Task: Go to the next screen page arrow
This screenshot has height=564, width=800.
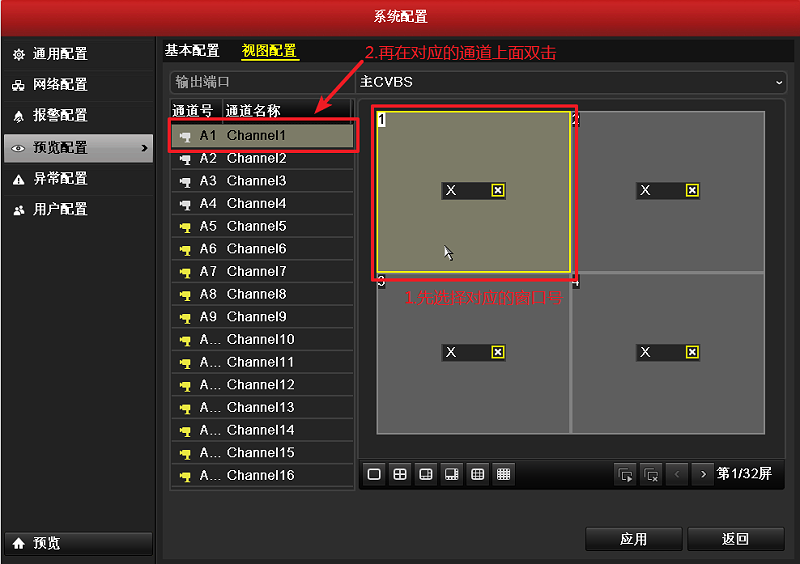Action: click(x=704, y=474)
